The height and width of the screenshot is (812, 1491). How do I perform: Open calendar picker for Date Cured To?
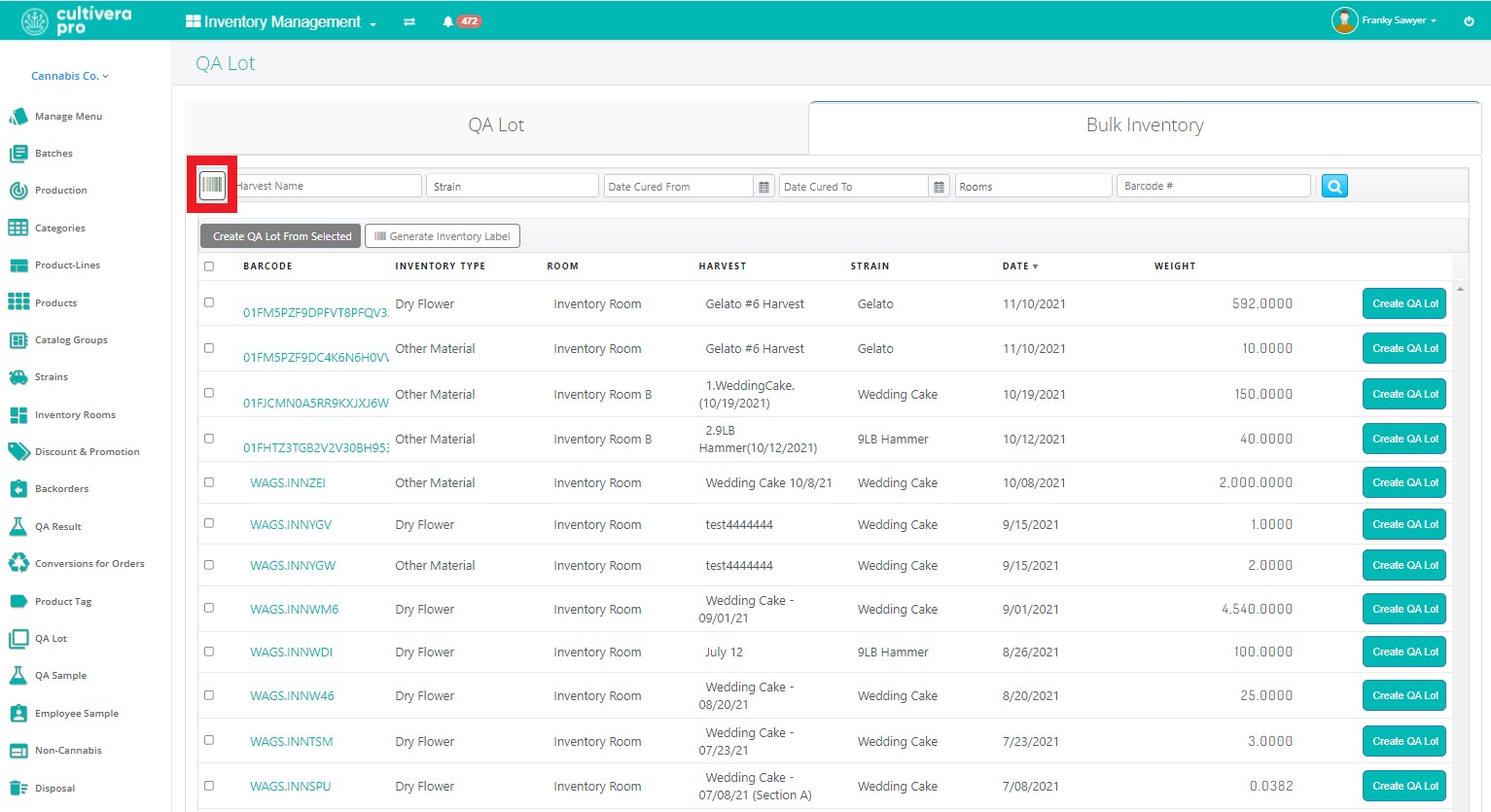(x=939, y=187)
